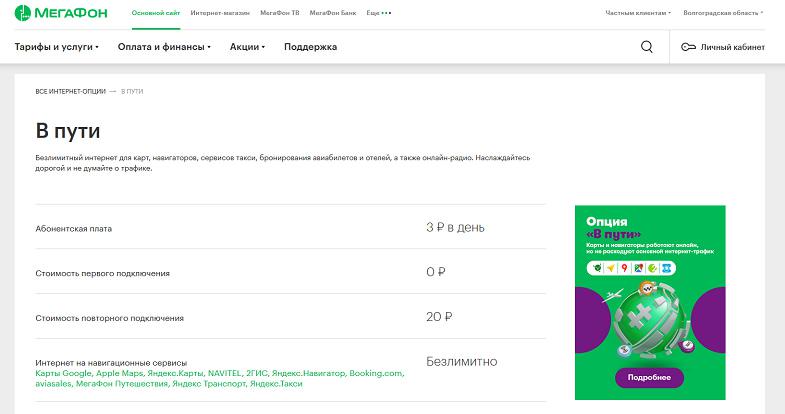Open the NAVITEL link

[225, 373]
